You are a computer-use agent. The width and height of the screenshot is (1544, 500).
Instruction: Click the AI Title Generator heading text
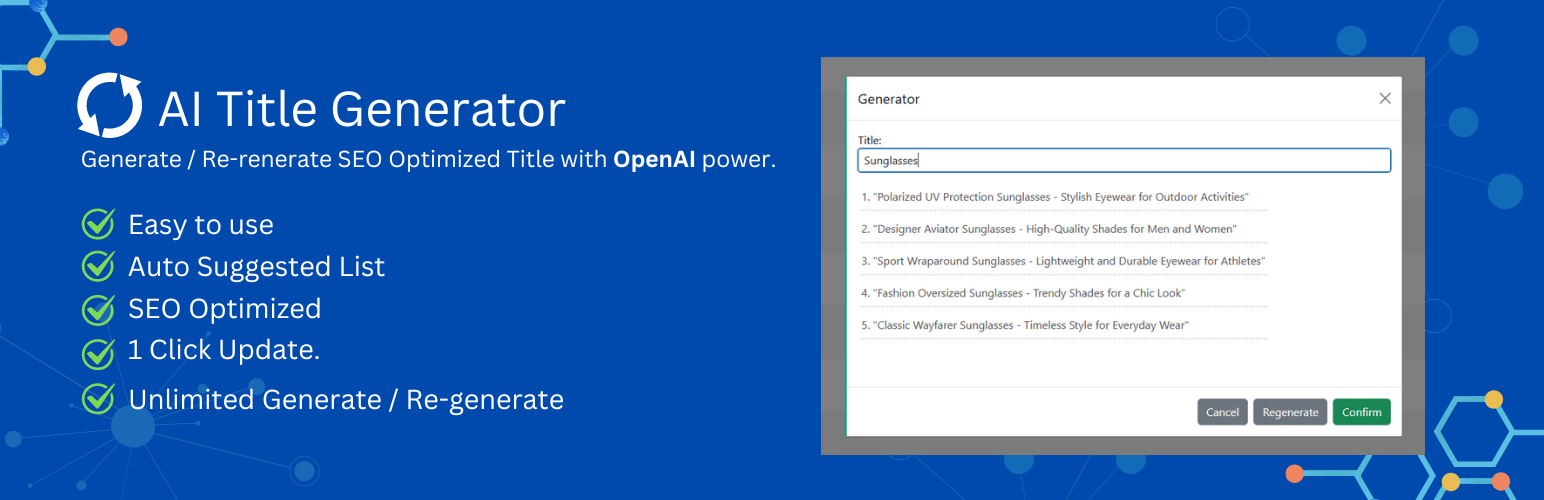click(x=362, y=108)
